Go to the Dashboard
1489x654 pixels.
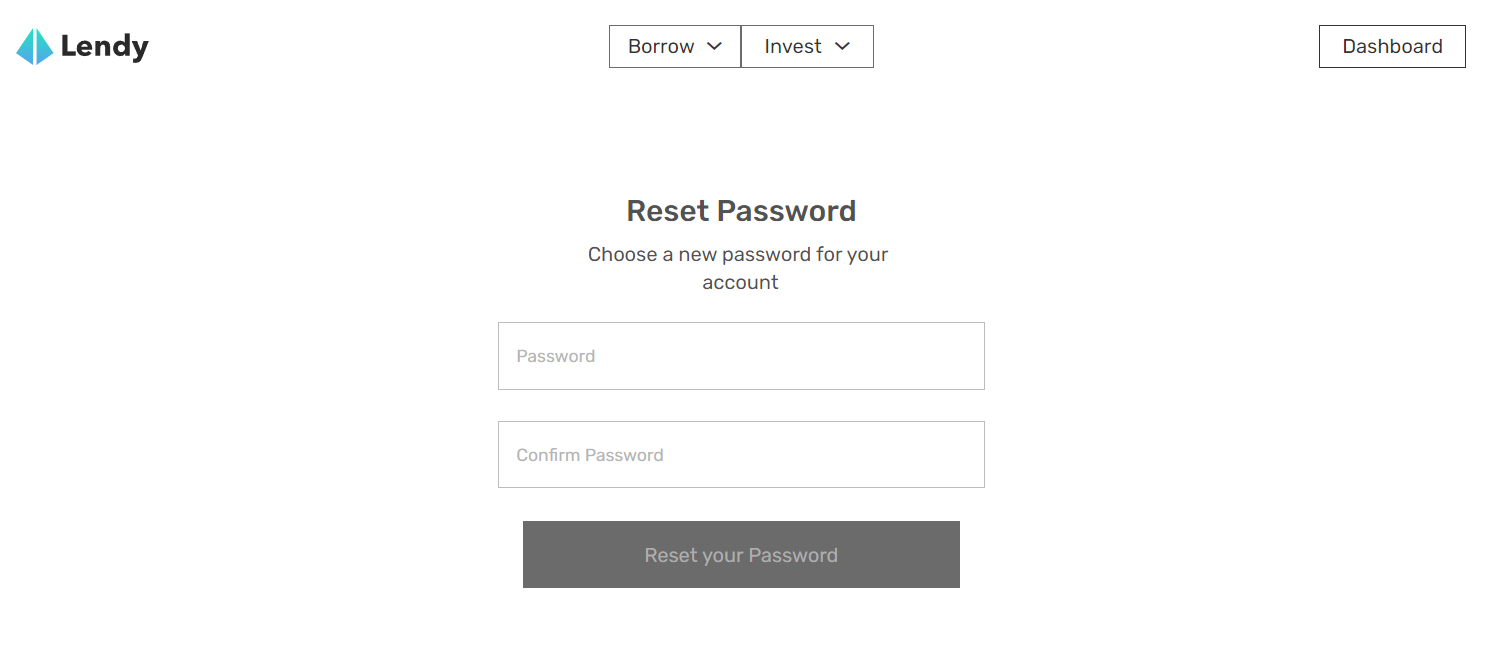pyautogui.click(x=1392, y=47)
